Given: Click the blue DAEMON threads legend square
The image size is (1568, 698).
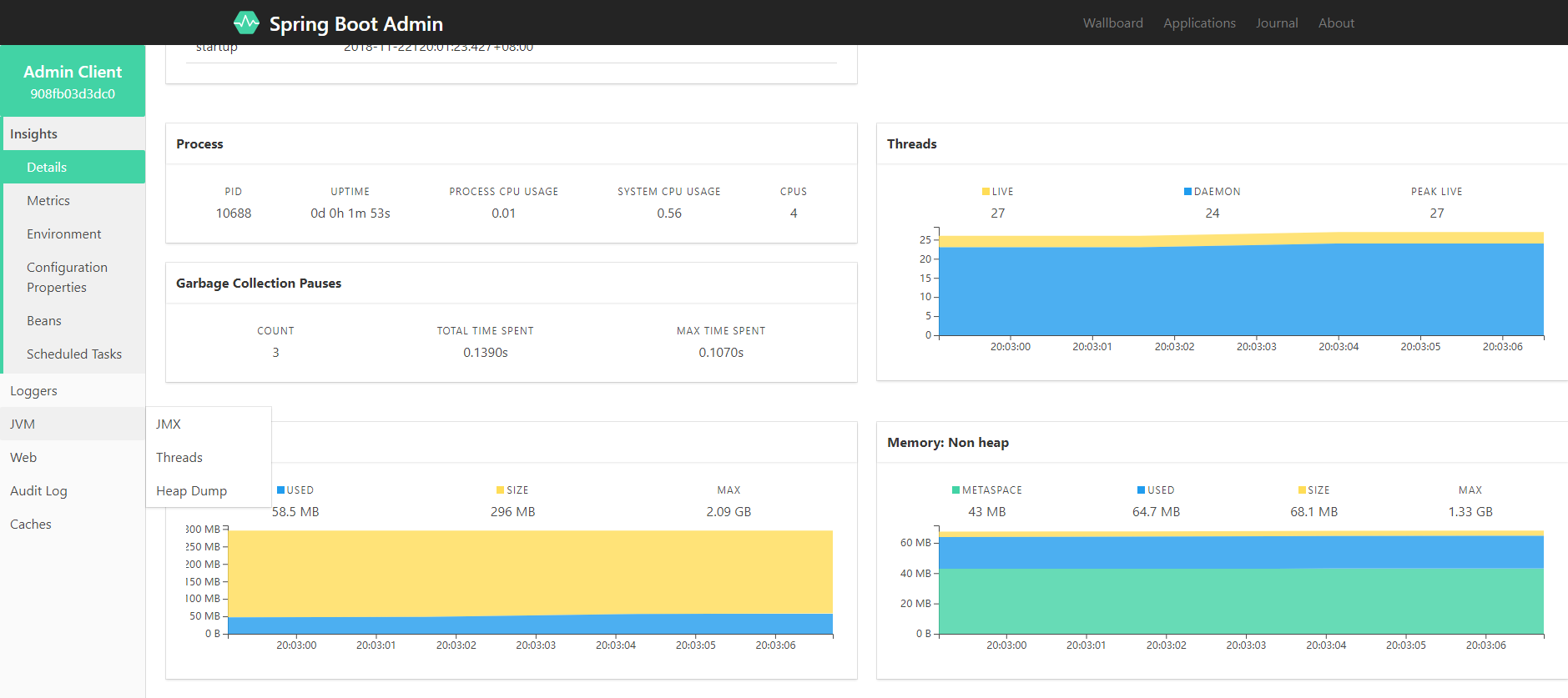Looking at the screenshot, I should coord(1187,192).
